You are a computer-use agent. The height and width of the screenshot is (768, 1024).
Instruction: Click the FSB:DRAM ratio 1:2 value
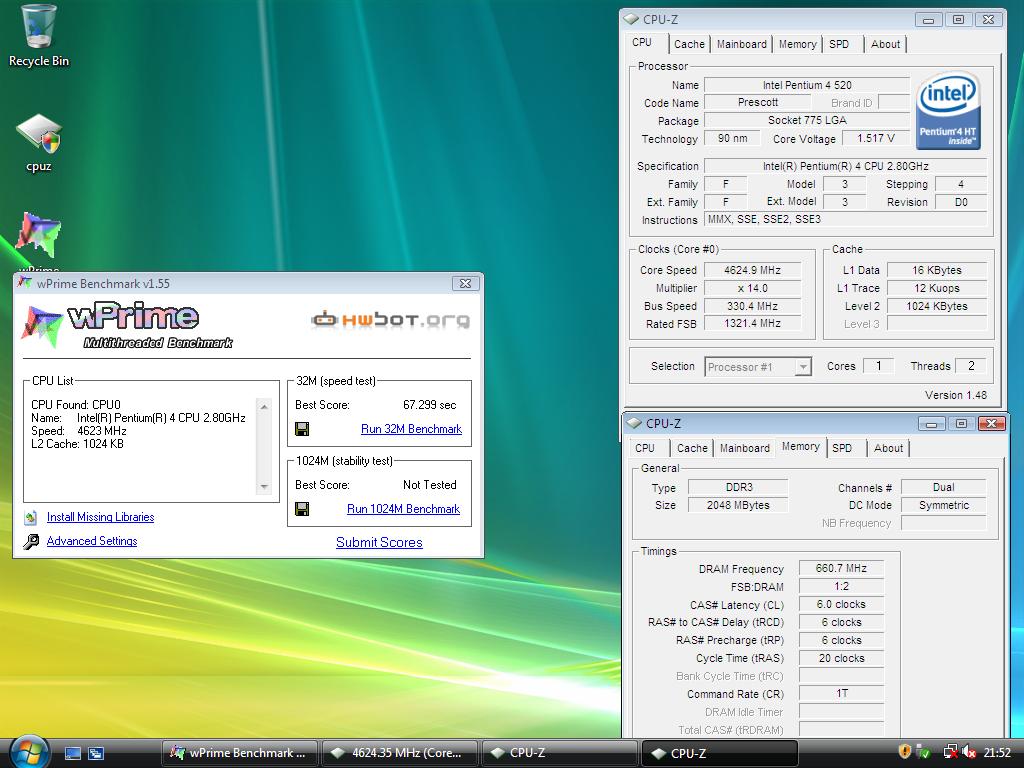click(841, 586)
